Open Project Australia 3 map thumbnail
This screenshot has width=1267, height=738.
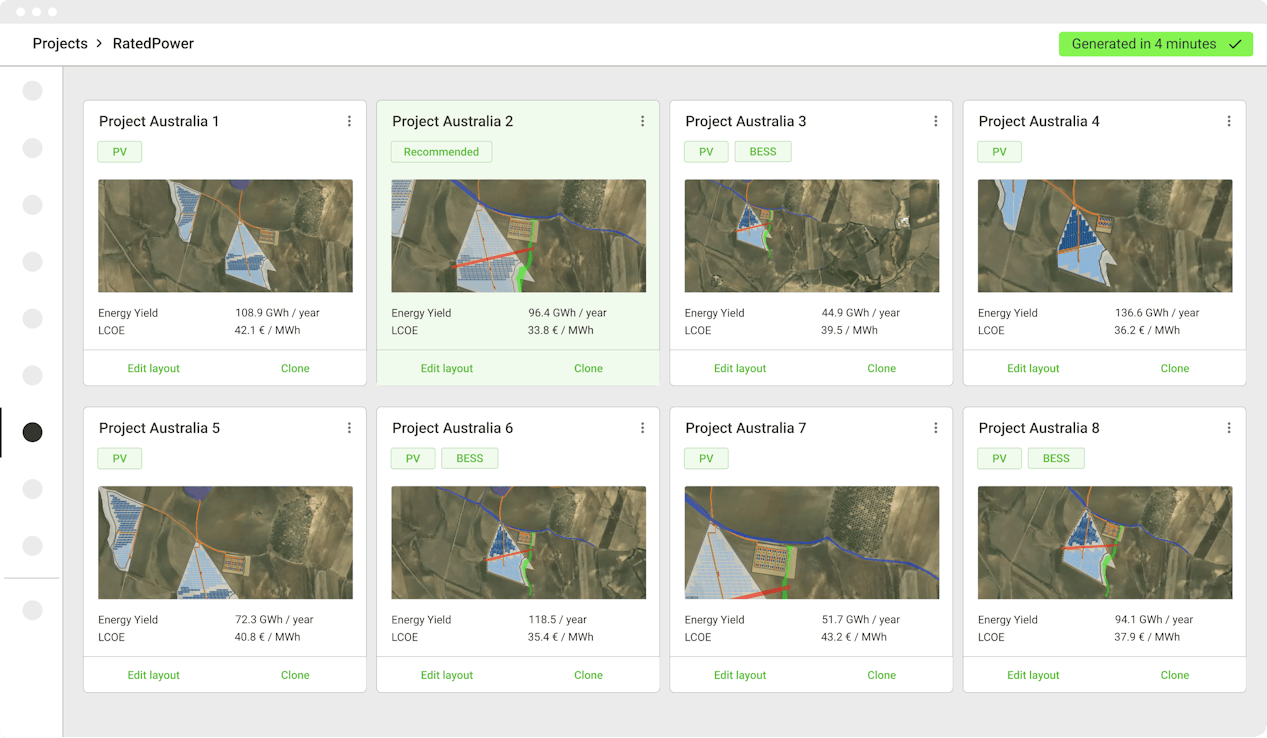[x=812, y=236]
